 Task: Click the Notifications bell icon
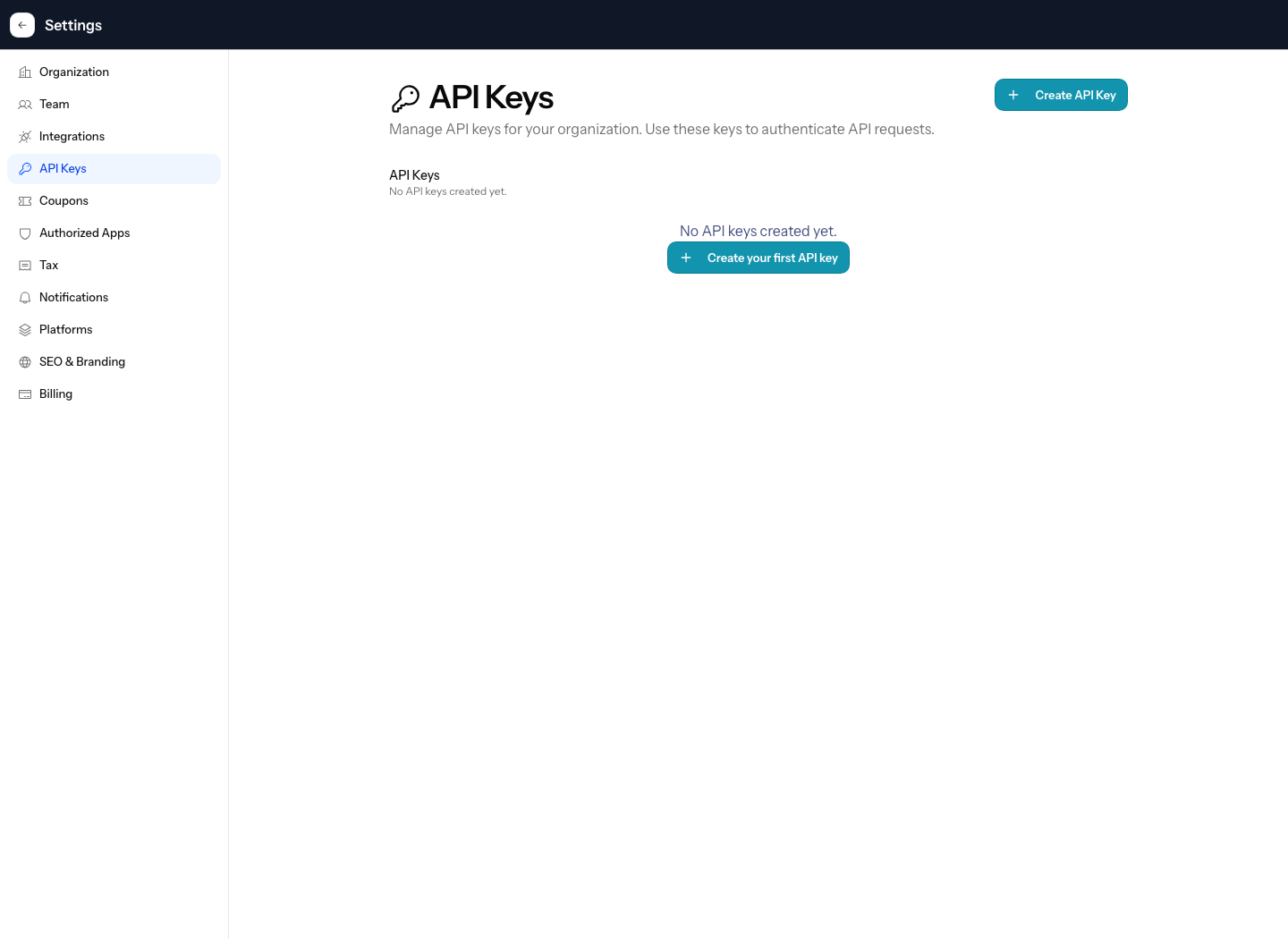(25, 298)
